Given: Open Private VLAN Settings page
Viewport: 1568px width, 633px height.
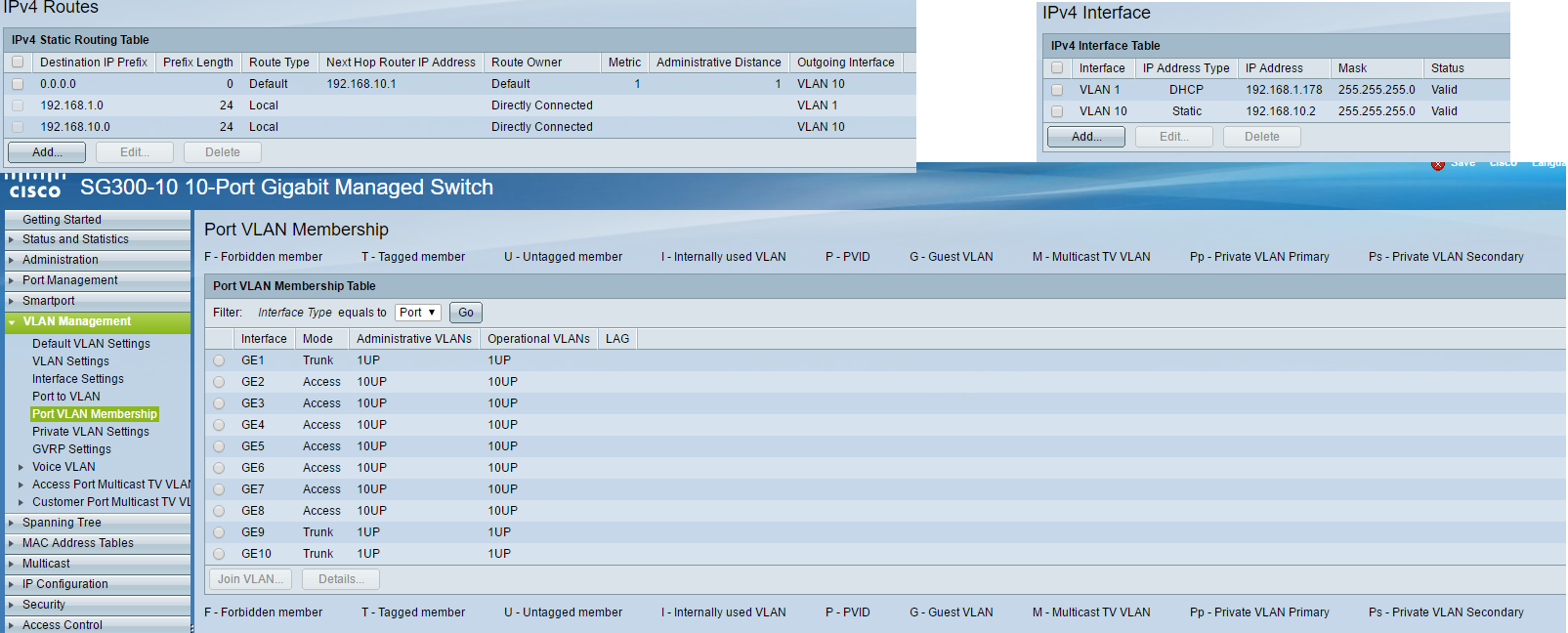Looking at the screenshot, I should [x=91, y=432].
